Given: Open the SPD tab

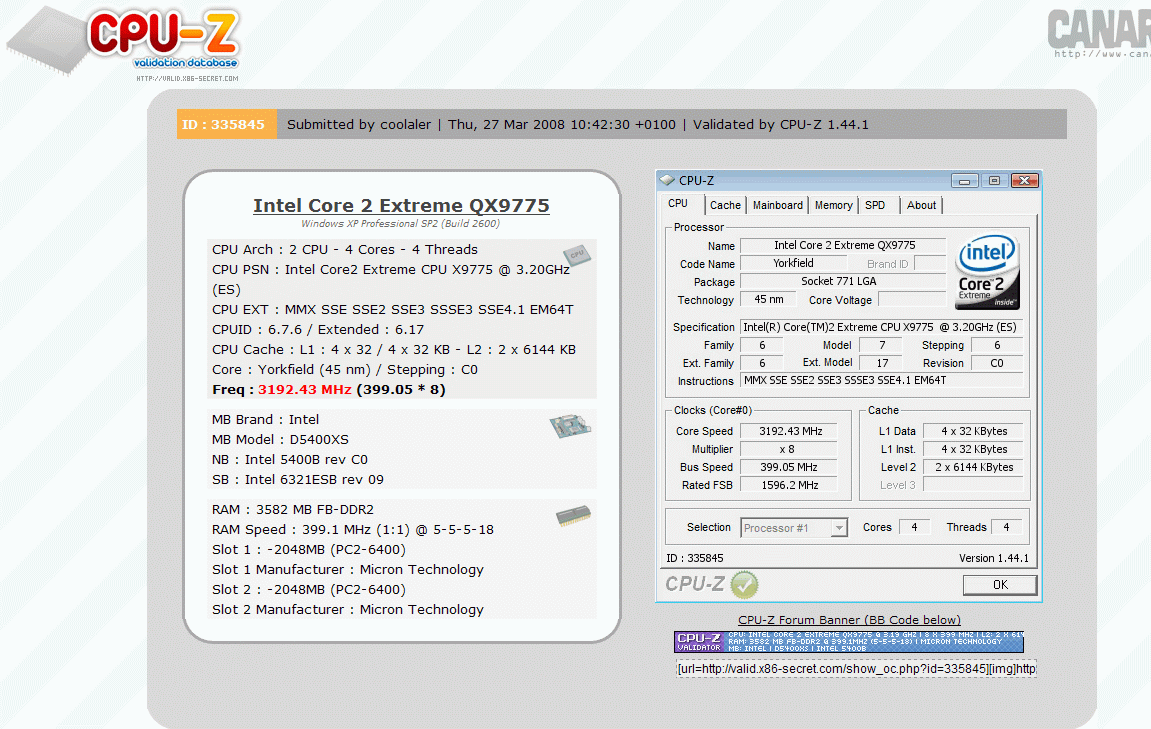Looking at the screenshot, I should point(875,206).
